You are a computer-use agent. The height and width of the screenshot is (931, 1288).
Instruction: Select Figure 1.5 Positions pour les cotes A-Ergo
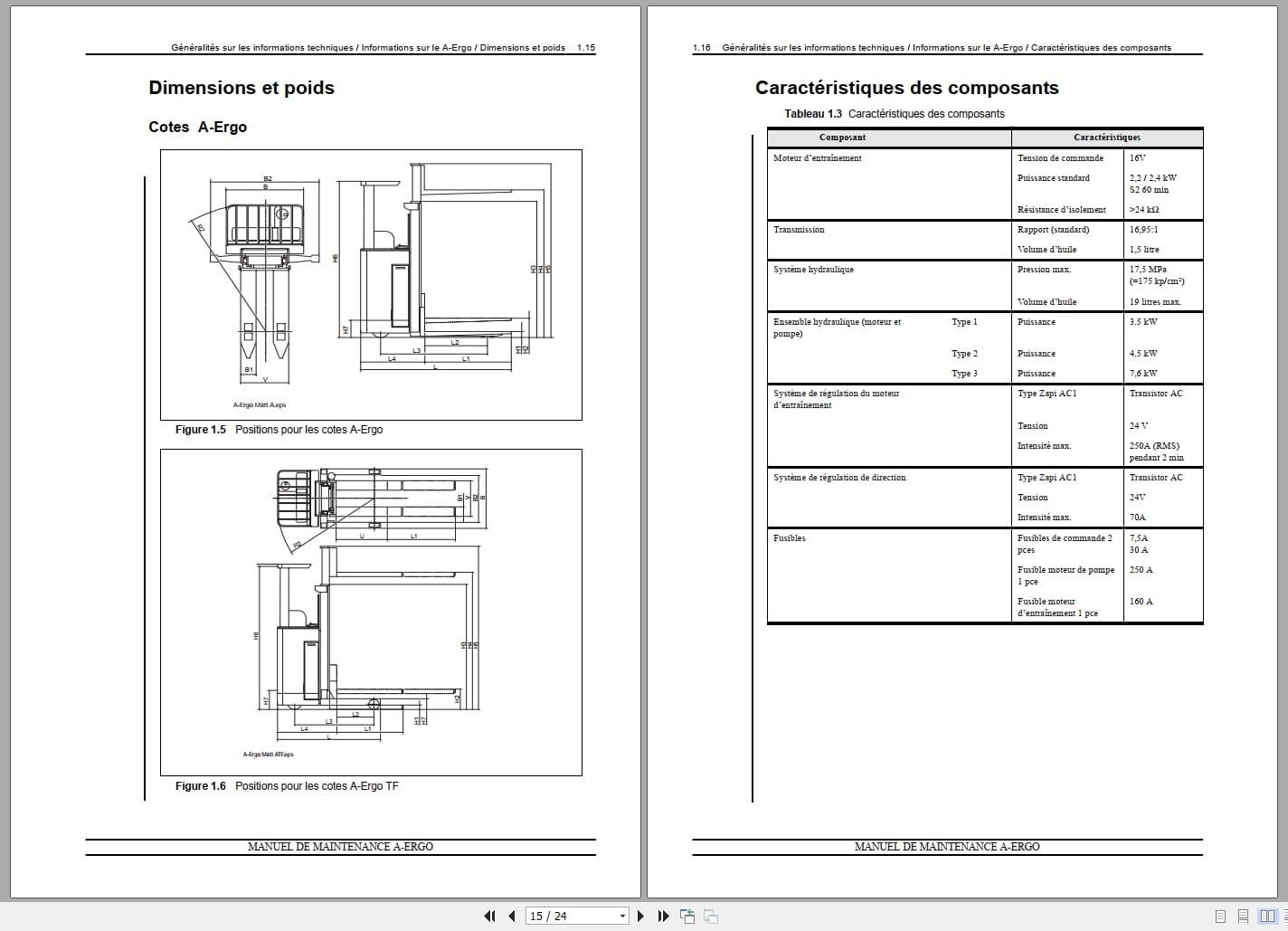pos(279,430)
